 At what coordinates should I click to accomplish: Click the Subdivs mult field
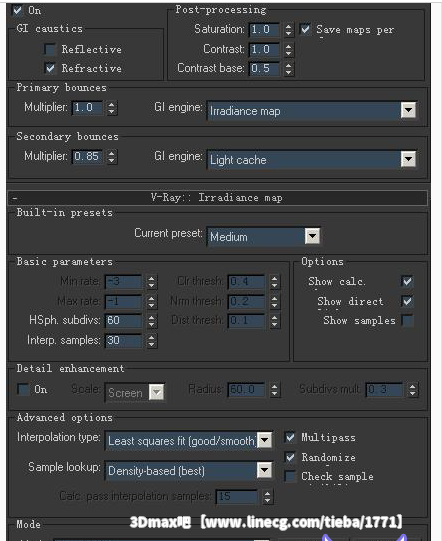pos(384,390)
